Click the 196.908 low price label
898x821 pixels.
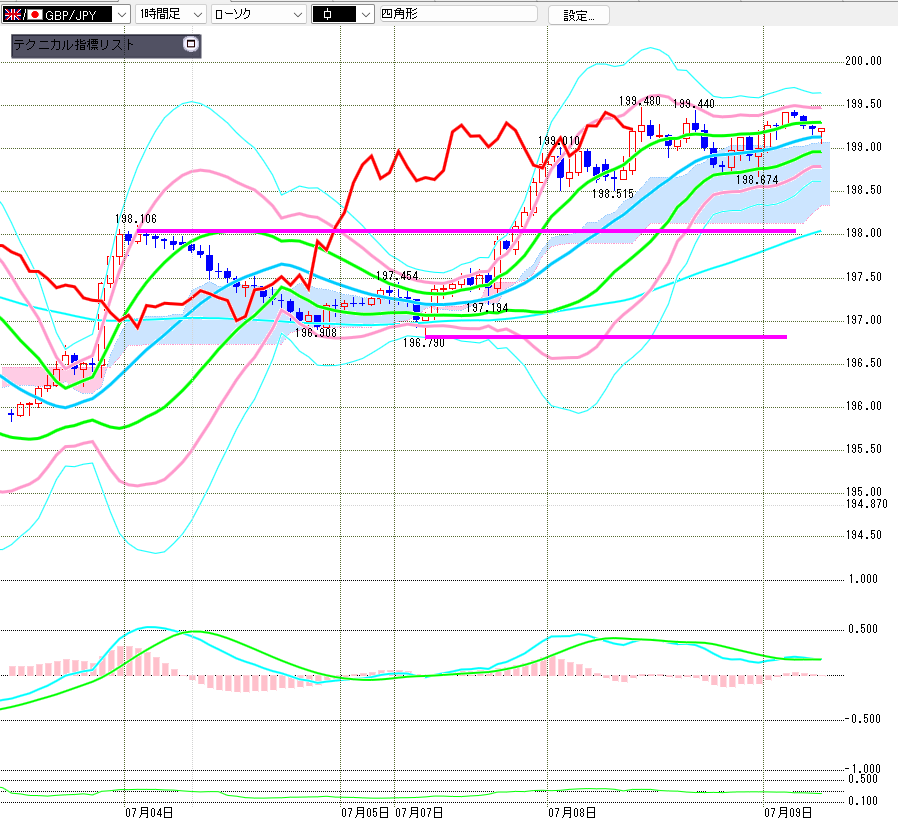coord(316,333)
